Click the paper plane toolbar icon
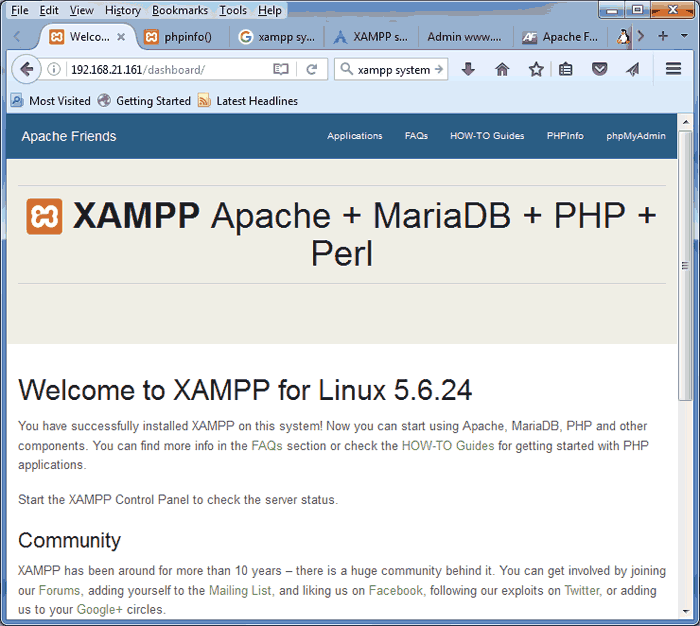 pyautogui.click(x=633, y=69)
